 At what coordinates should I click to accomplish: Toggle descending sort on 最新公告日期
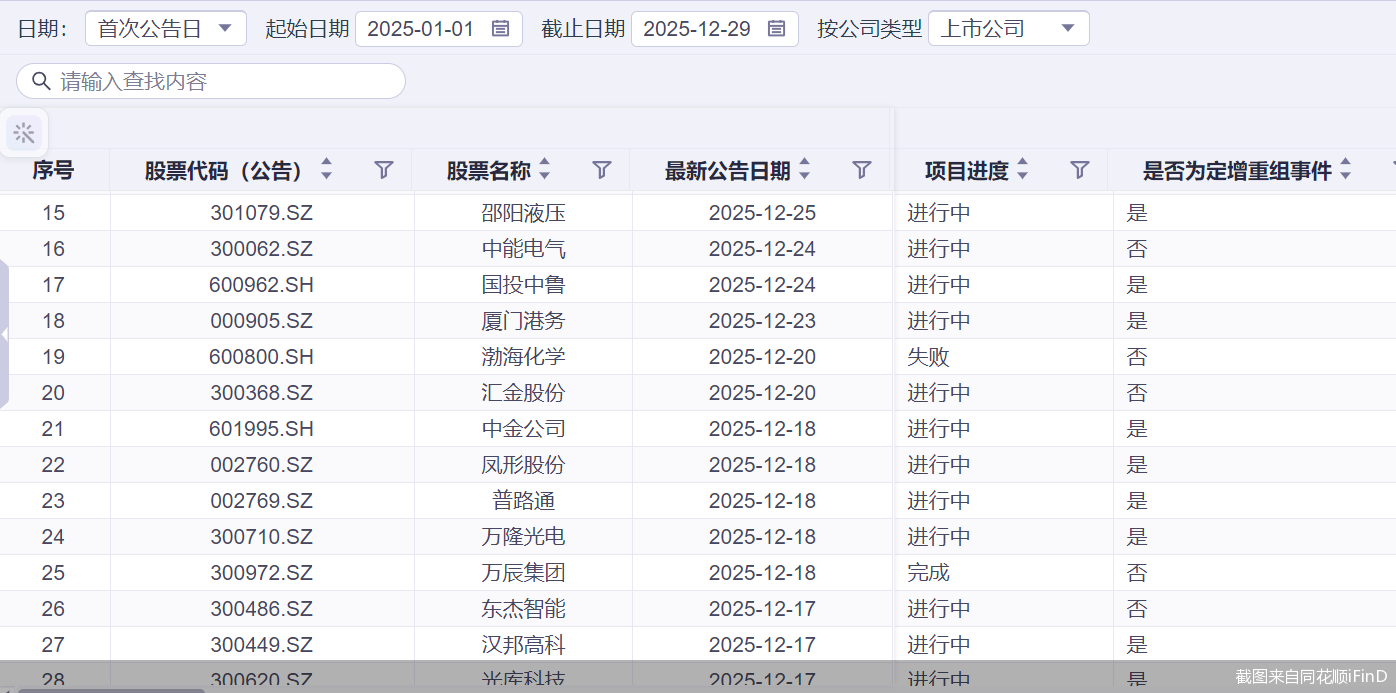(806, 176)
